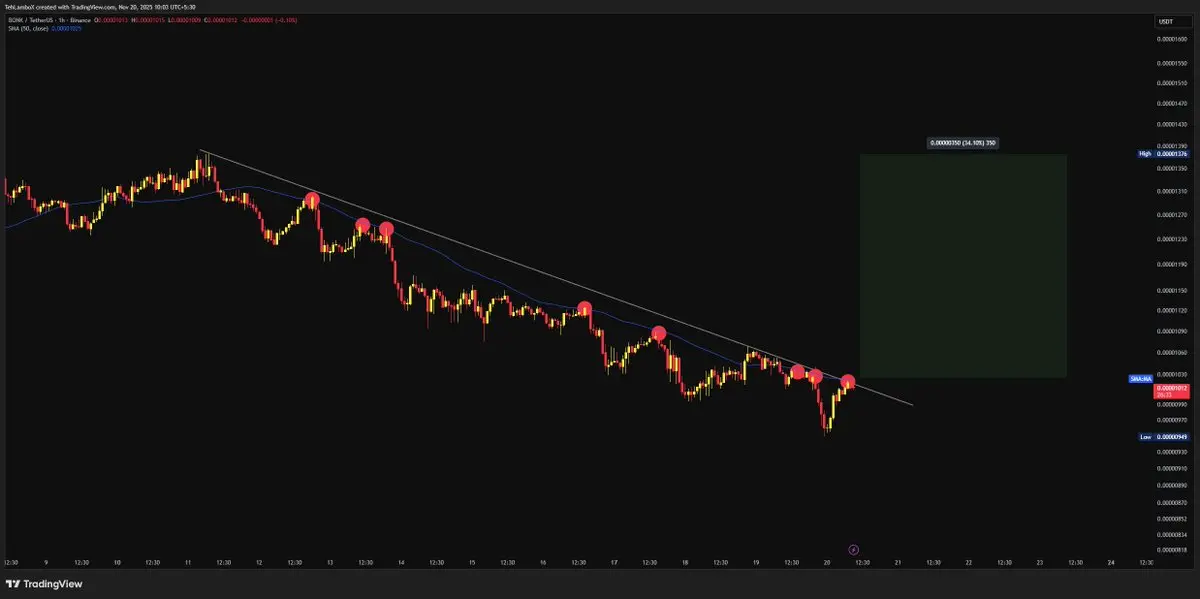Click the date label 24 on the time axis
Image resolution: width=1200 pixels, height=599 pixels.
click(x=1111, y=563)
